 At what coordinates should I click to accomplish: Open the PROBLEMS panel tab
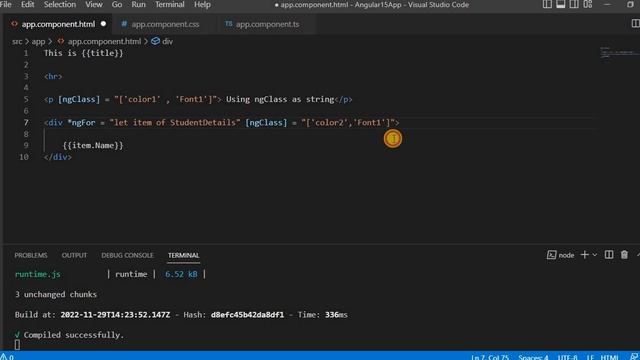pos(31,255)
